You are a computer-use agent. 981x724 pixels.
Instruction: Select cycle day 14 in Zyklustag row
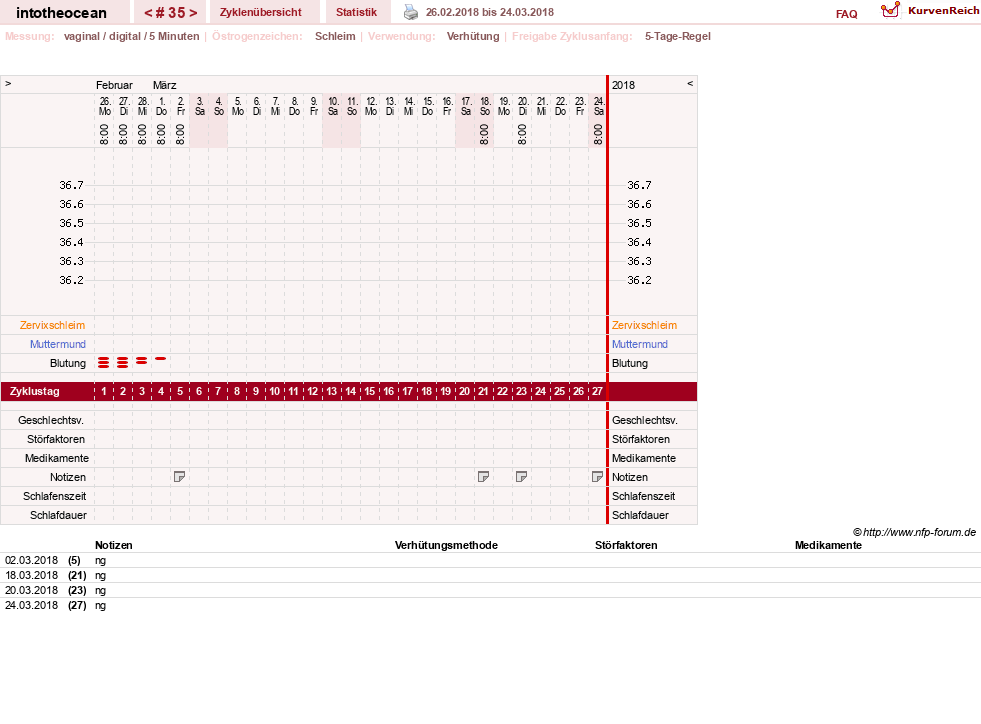click(x=350, y=391)
